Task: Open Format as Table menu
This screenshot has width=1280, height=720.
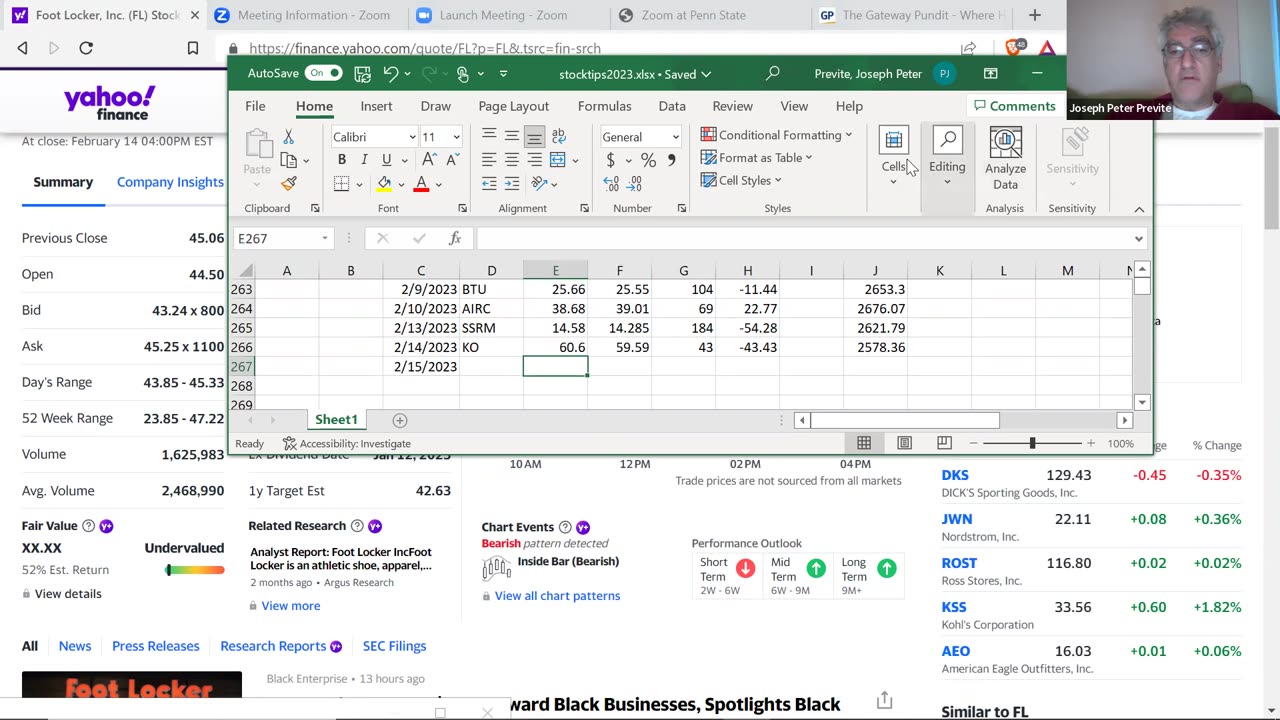Action: (x=756, y=157)
